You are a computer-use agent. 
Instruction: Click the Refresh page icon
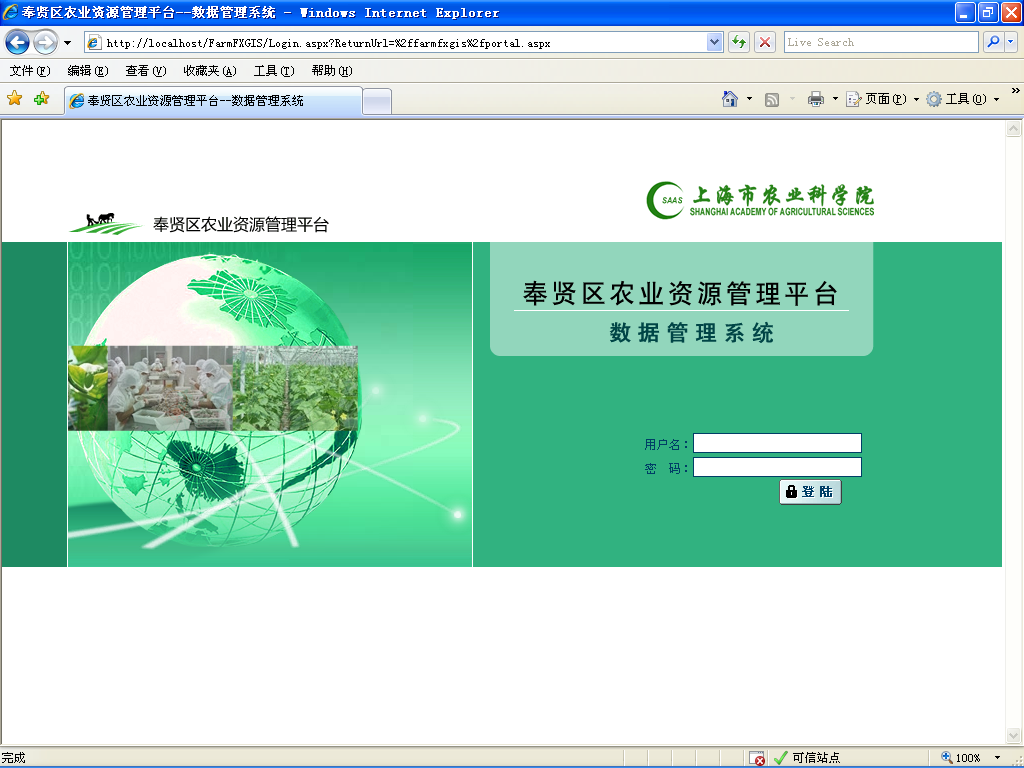click(739, 43)
